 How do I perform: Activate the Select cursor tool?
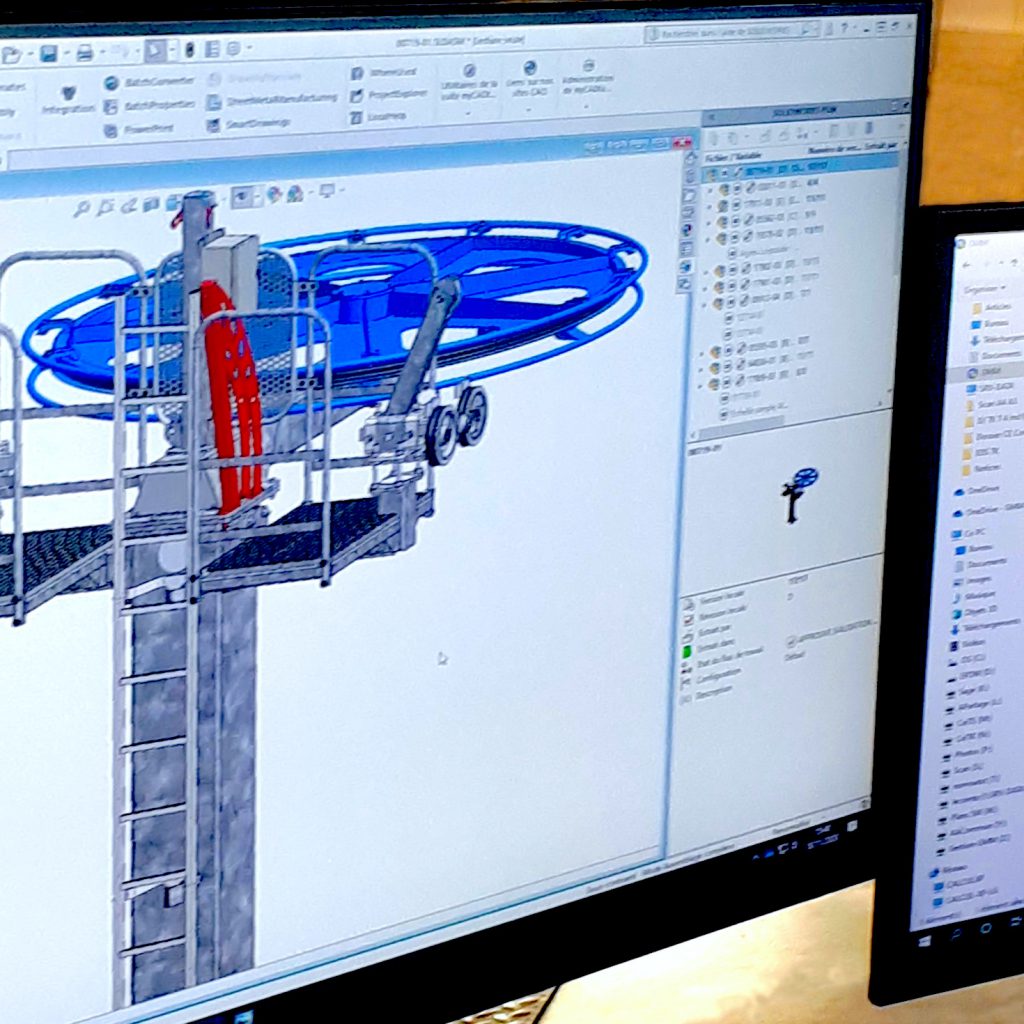(155, 50)
